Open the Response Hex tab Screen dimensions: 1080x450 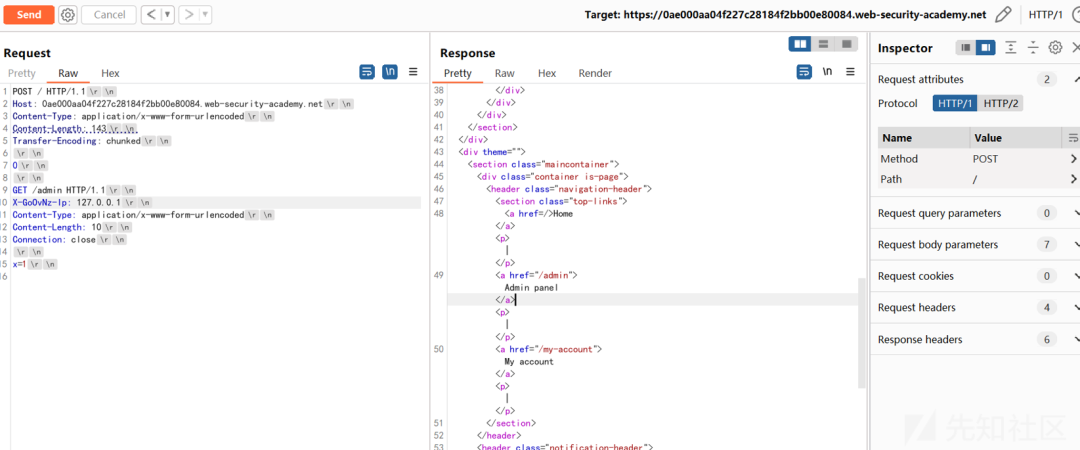[547, 73]
